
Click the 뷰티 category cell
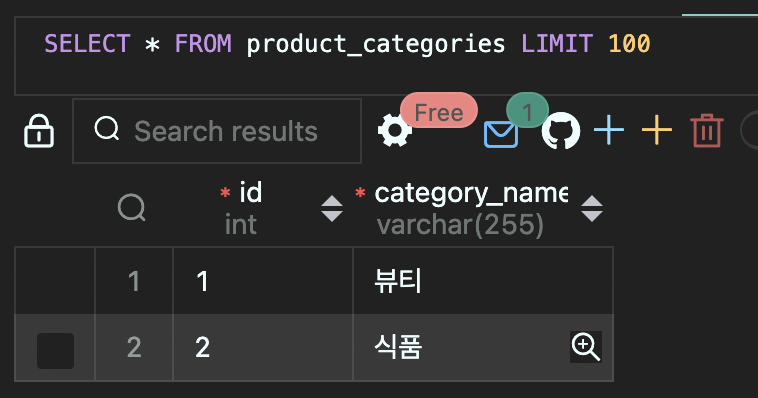483,281
